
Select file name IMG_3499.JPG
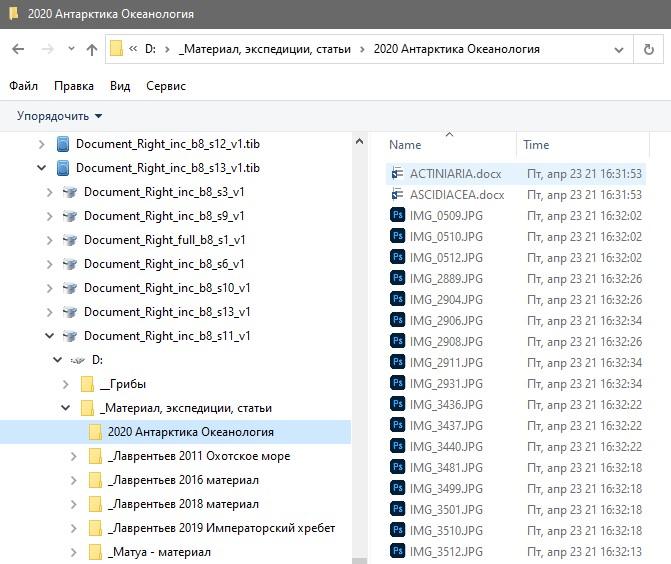(446, 489)
